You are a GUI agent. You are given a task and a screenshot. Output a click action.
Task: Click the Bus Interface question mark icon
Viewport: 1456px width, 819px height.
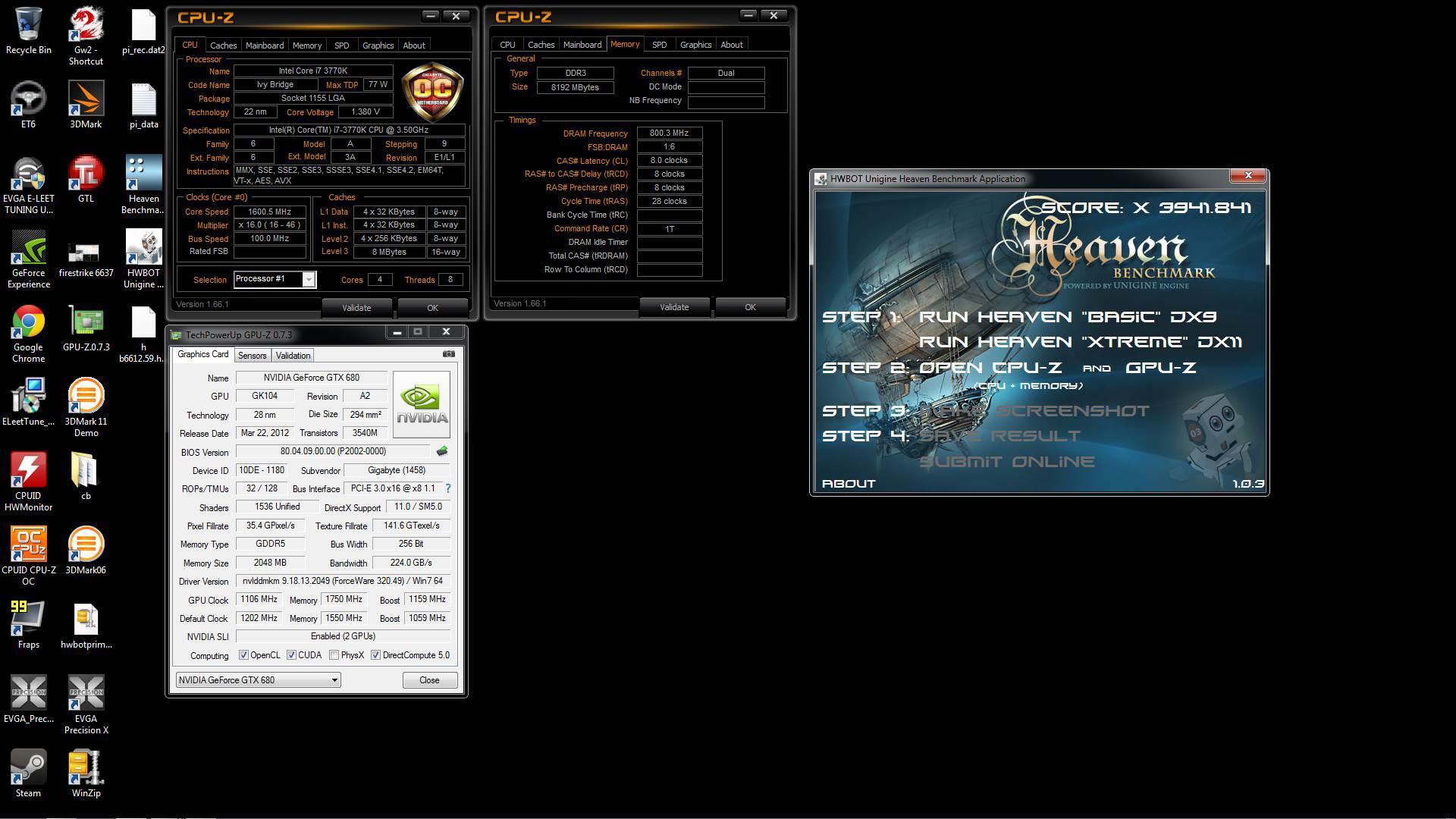tap(448, 488)
